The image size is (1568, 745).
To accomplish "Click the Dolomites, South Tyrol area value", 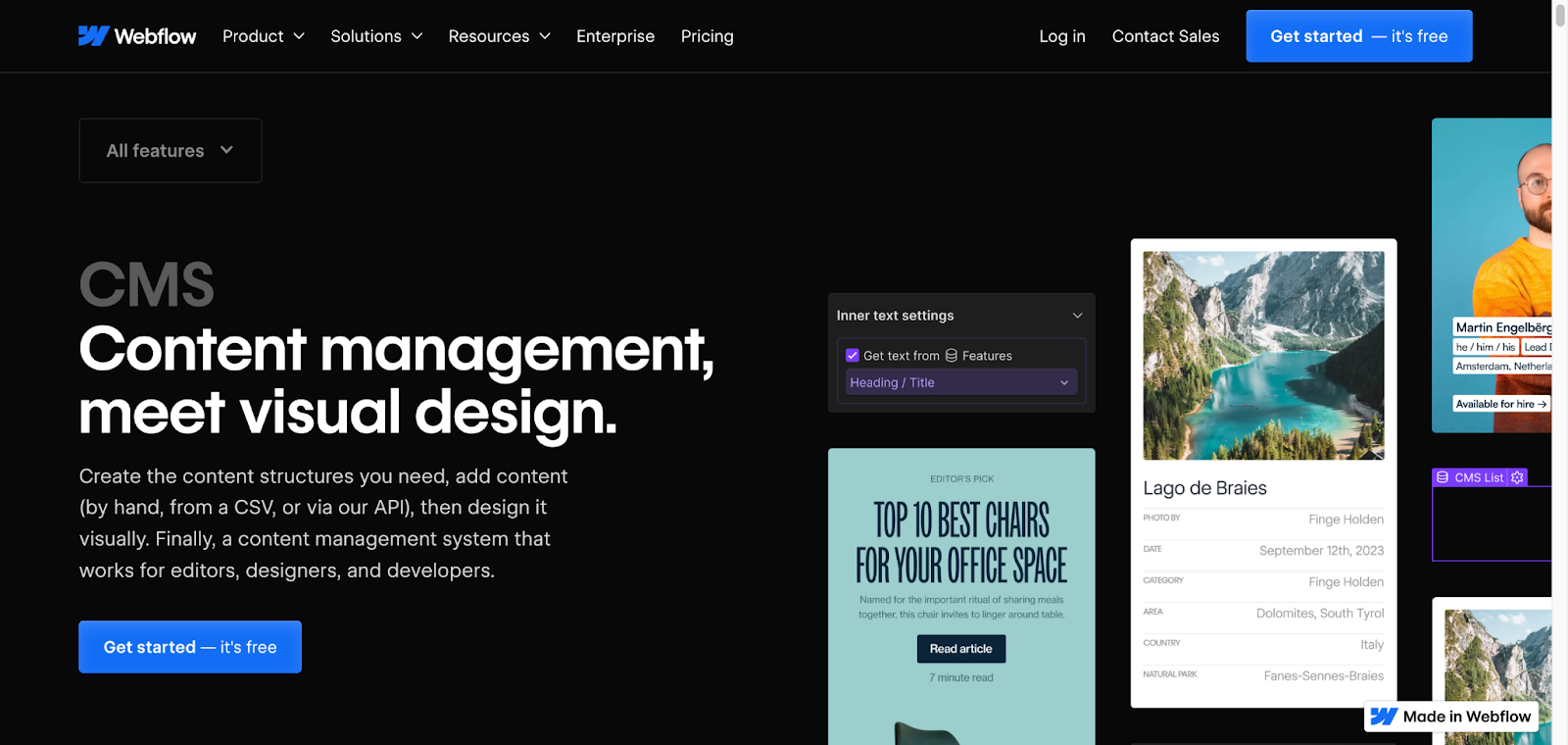I will [x=1320, y=614].
